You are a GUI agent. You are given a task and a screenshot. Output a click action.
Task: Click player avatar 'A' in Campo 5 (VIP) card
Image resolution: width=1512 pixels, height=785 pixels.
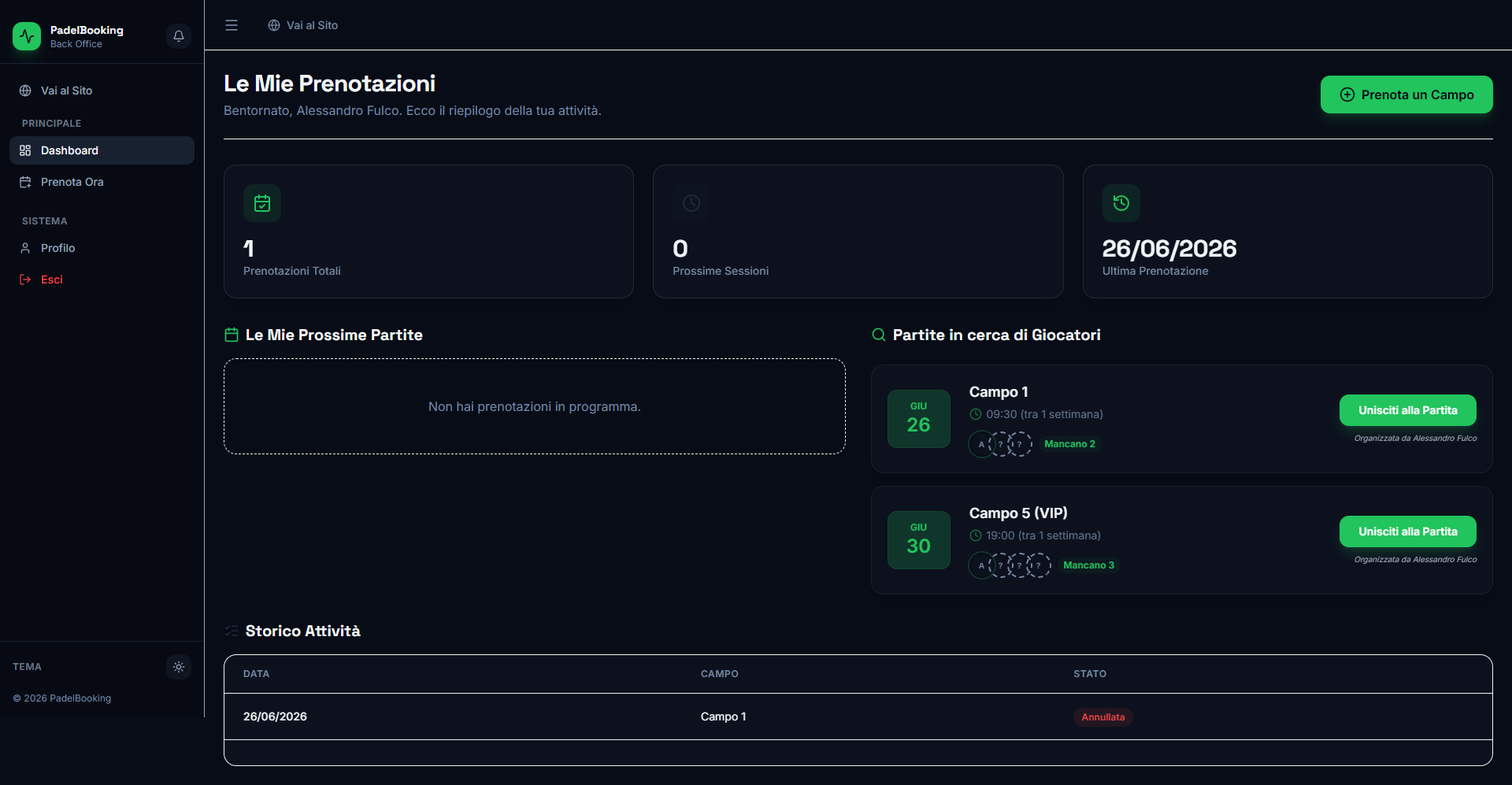point(981,565)
